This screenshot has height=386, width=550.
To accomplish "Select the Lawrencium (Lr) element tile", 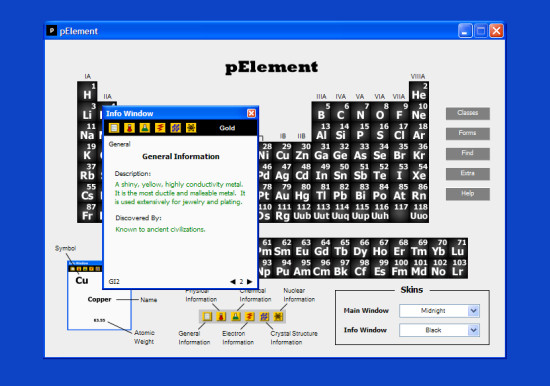I will 458,268.
